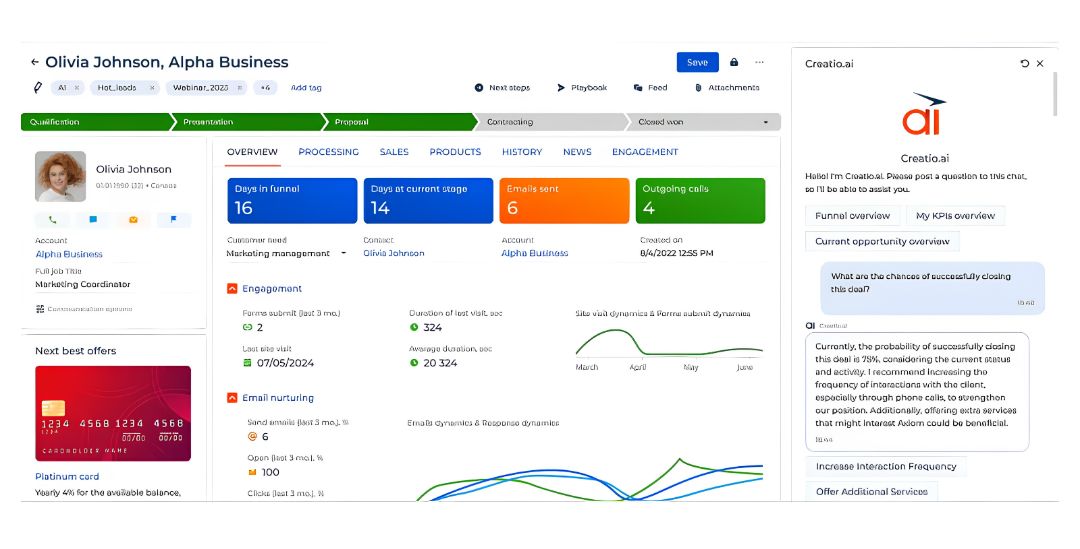Click the Emails sent tile
This screenshot has width=1080, height=549.
point(564,200)
